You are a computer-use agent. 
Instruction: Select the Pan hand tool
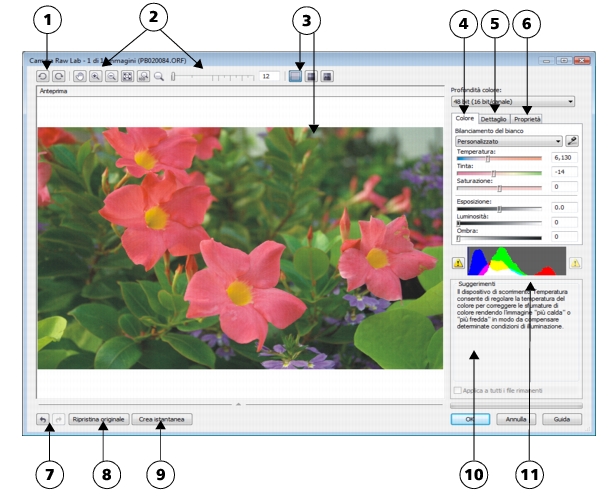80,75
